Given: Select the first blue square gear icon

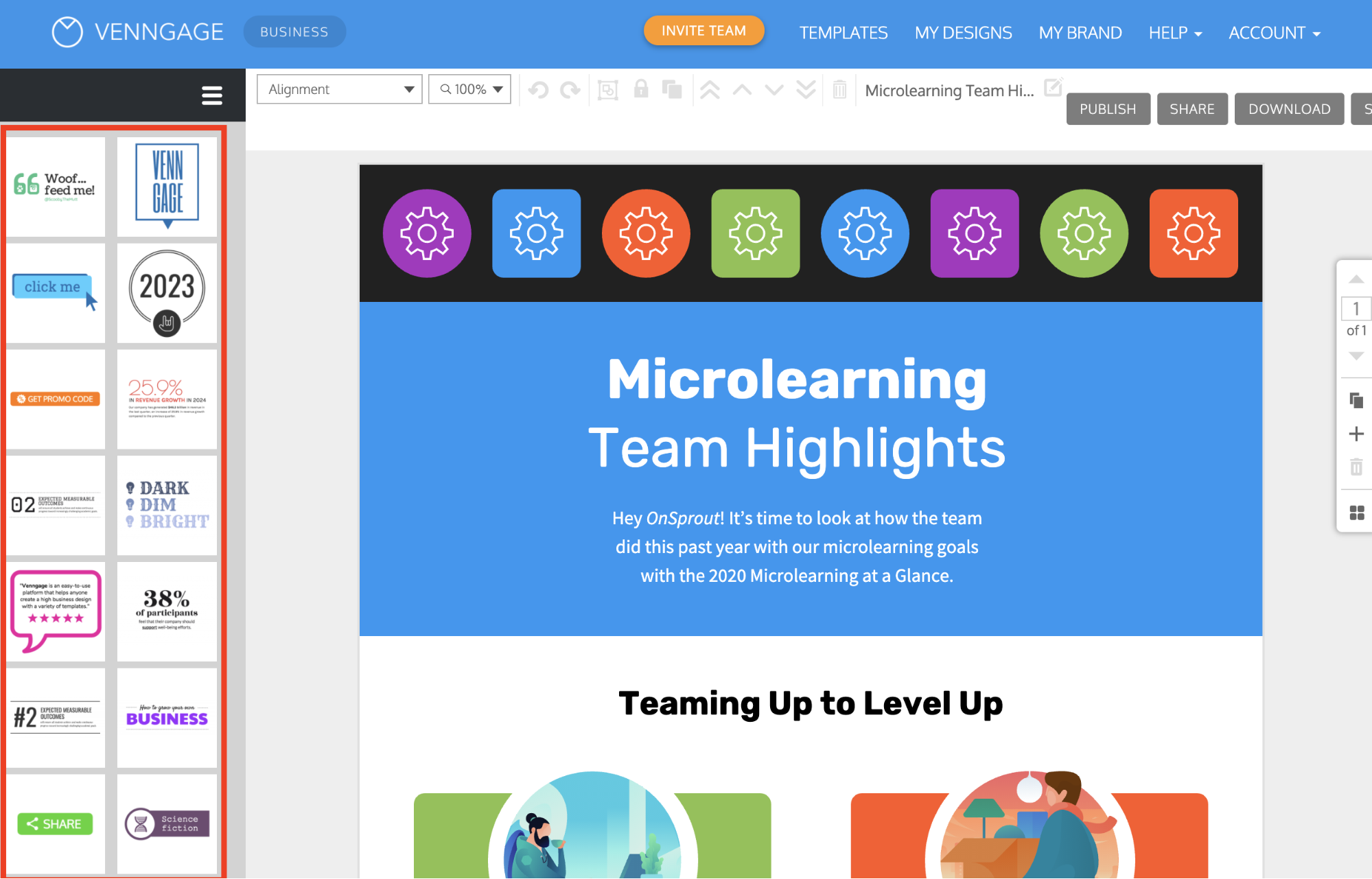Looking at the screenshot, I should (537, 233).
